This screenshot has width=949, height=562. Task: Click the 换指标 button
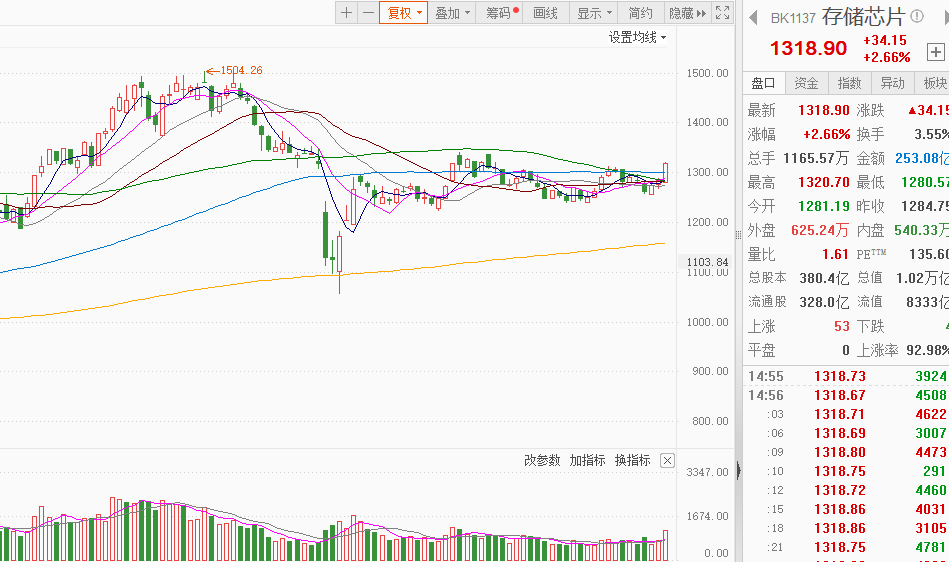point(632,461)
